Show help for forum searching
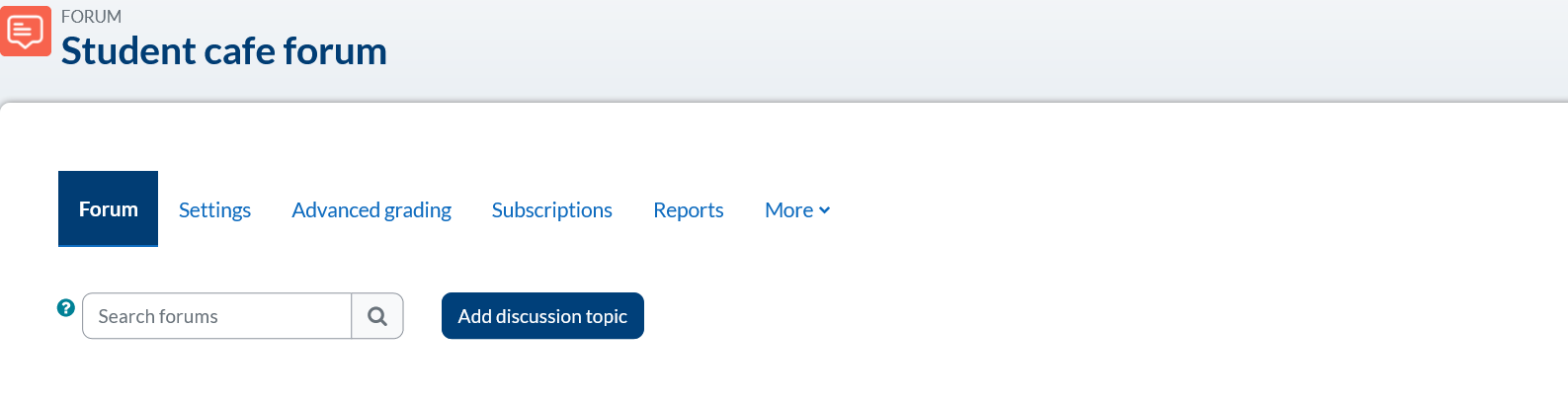 (66, 307)
